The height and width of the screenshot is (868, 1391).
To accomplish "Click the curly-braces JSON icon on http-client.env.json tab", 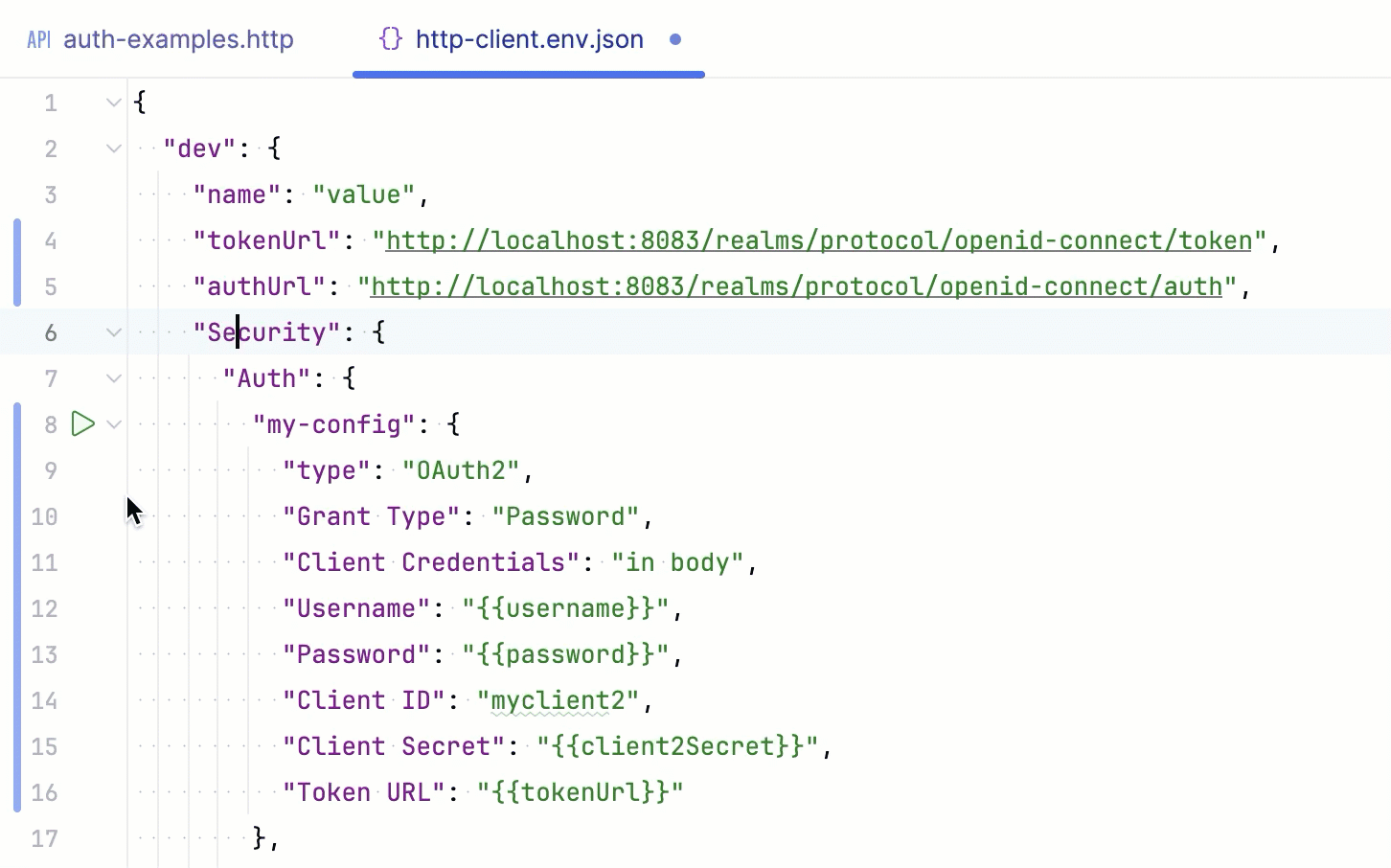I will [x=389, y=39].
